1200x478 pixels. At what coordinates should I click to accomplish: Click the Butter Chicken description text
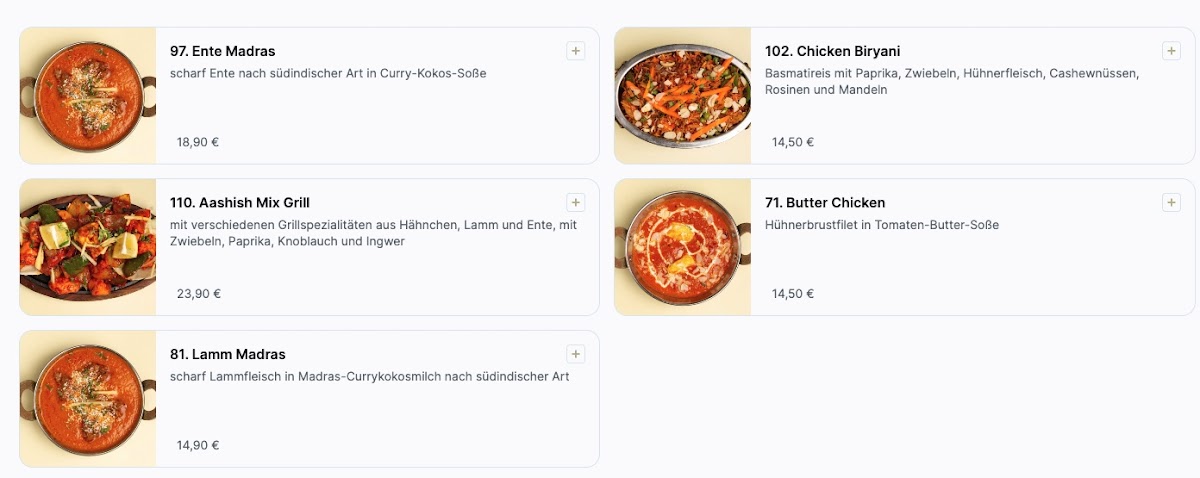pyautogui.click(x=882, y=225)
